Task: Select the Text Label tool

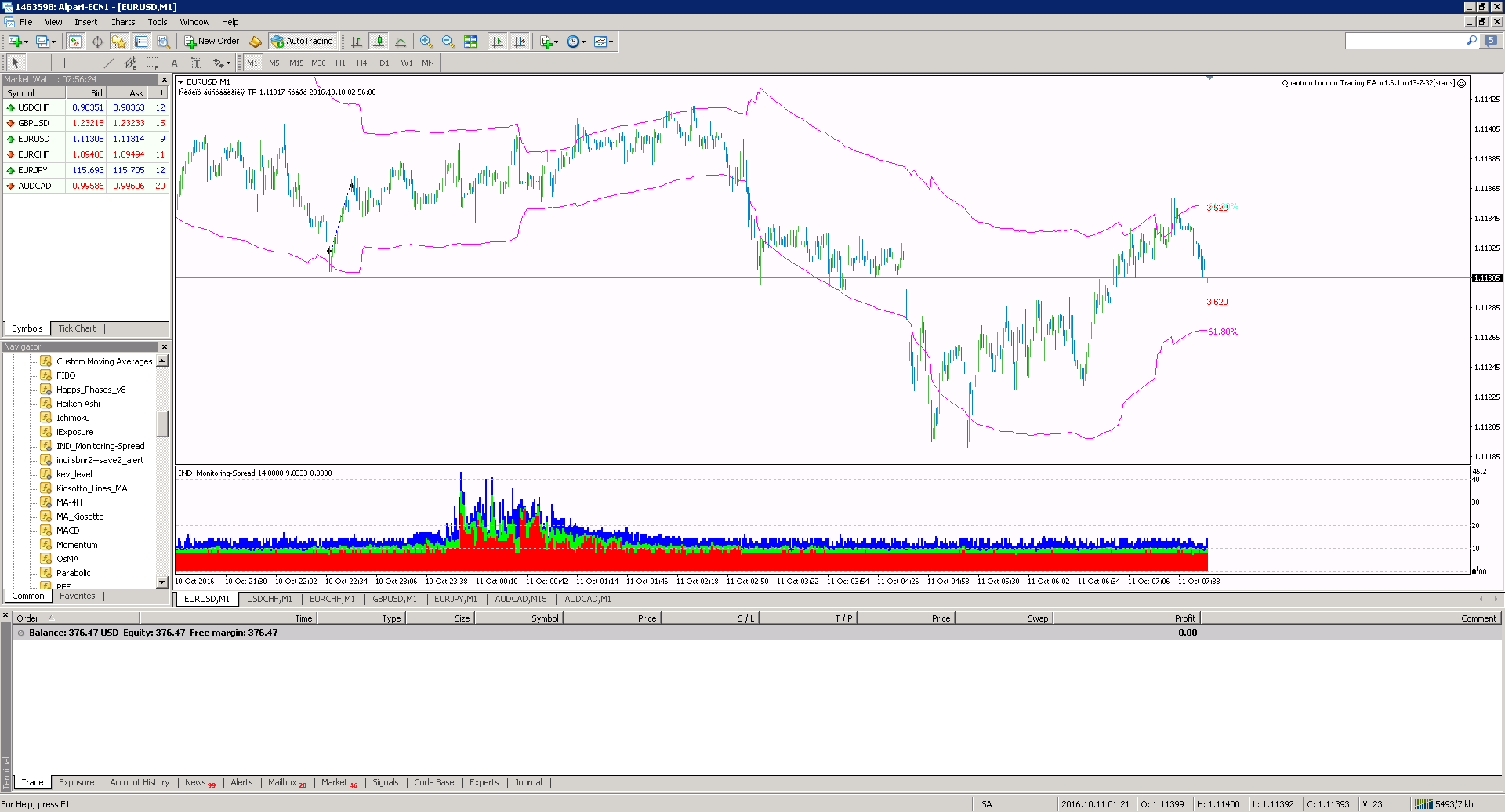Action: pyautogui.click(x=196, y=63)
